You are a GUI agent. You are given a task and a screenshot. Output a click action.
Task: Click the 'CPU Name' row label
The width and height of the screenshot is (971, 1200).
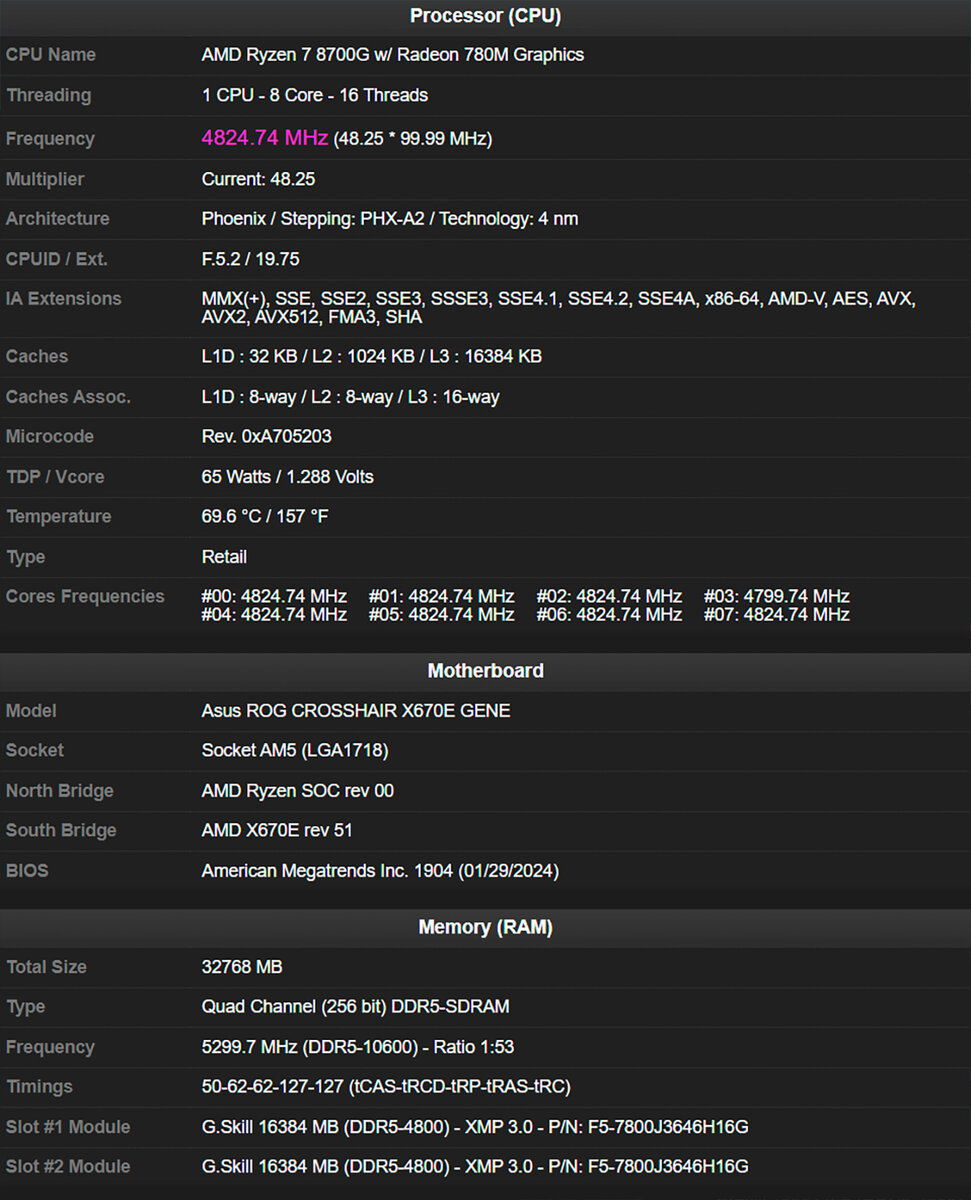(x=51, y=55)
